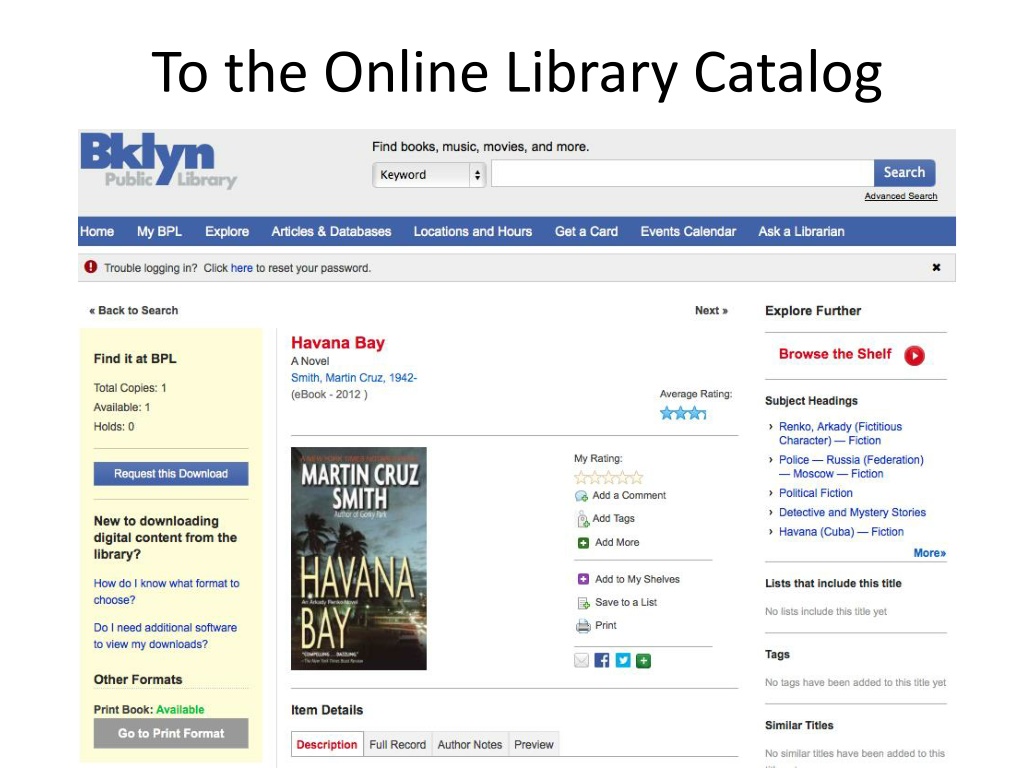Viewport: 1024px width, 768px height.
Task: Share on Twitter icon
Action: [623, 661]
